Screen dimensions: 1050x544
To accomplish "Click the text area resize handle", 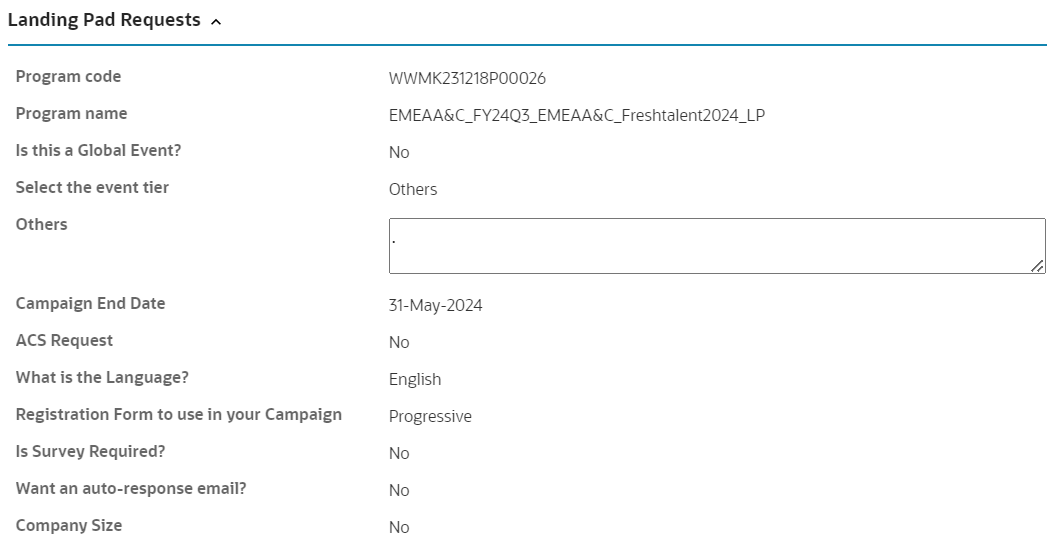I will tap(1037, 265).
